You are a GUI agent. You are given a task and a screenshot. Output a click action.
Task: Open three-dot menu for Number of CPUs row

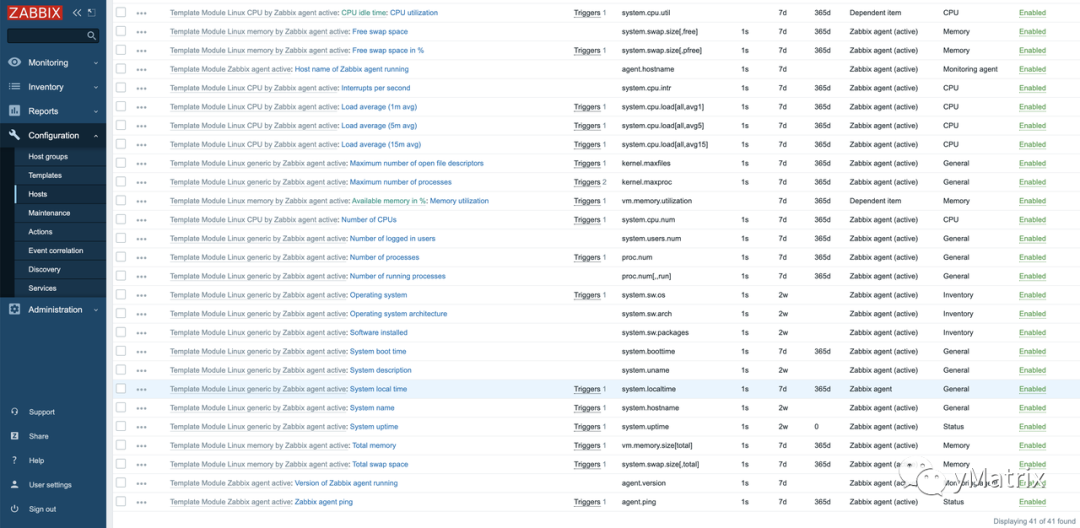(141, 220)
